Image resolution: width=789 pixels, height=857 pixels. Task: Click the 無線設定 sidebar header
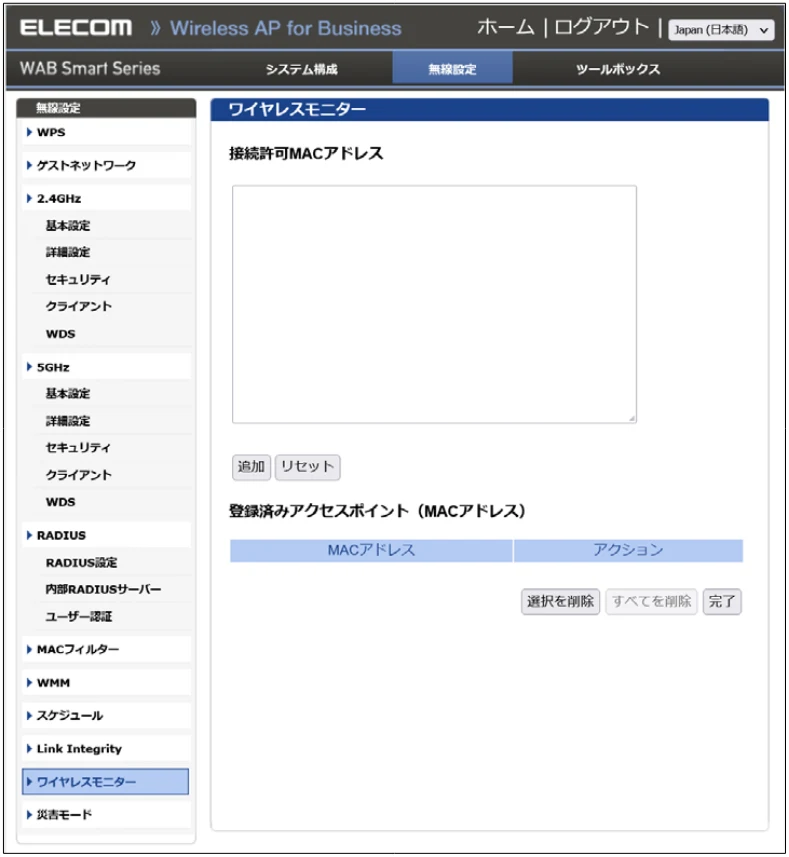click(x=106, y=108)
